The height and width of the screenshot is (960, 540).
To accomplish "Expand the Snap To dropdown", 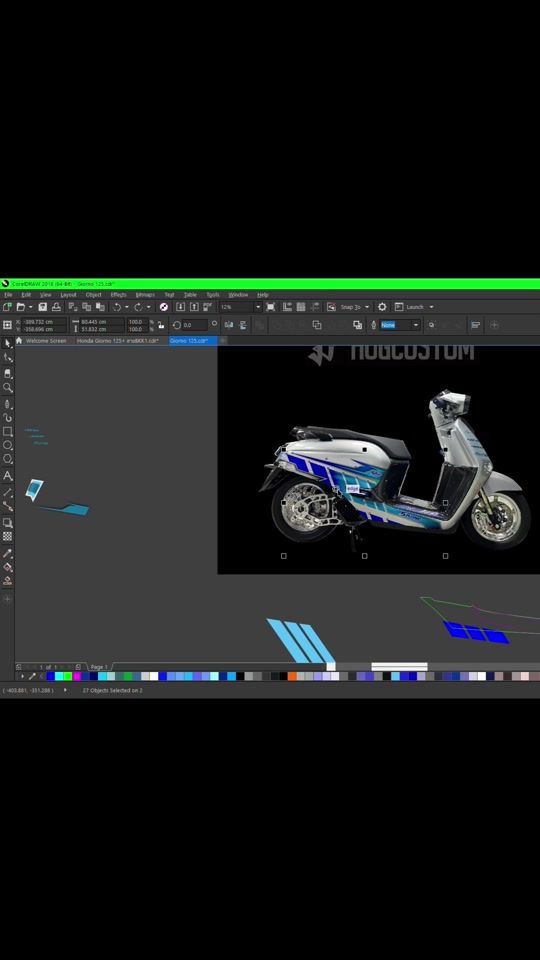I will coord(367,307).
